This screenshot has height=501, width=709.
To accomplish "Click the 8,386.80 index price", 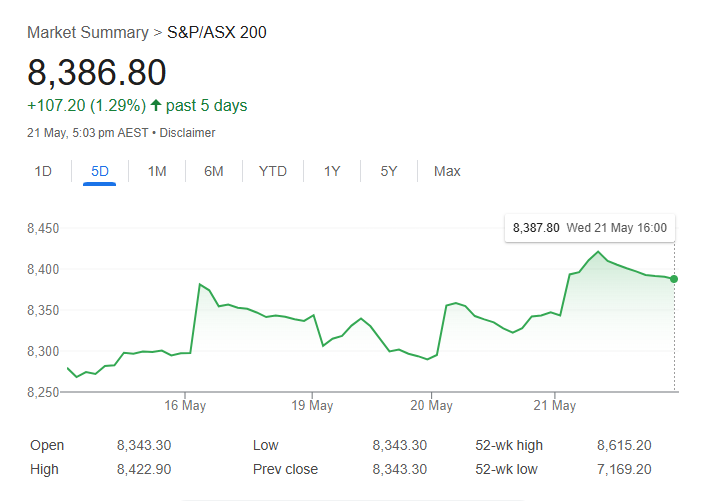I will (97, 72).
